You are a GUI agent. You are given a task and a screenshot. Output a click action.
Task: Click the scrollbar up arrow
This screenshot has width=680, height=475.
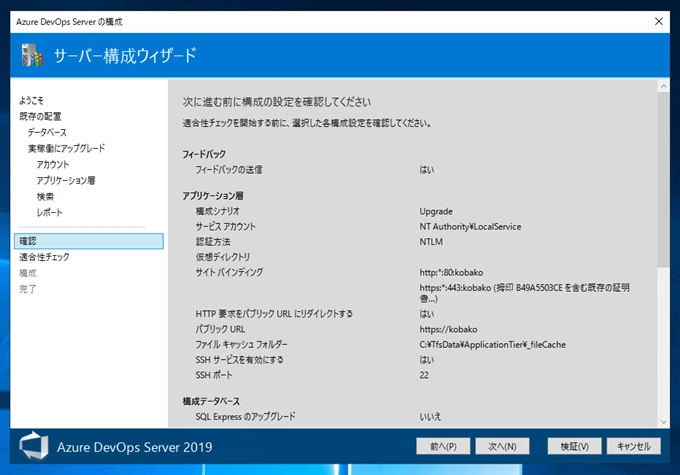664,86
